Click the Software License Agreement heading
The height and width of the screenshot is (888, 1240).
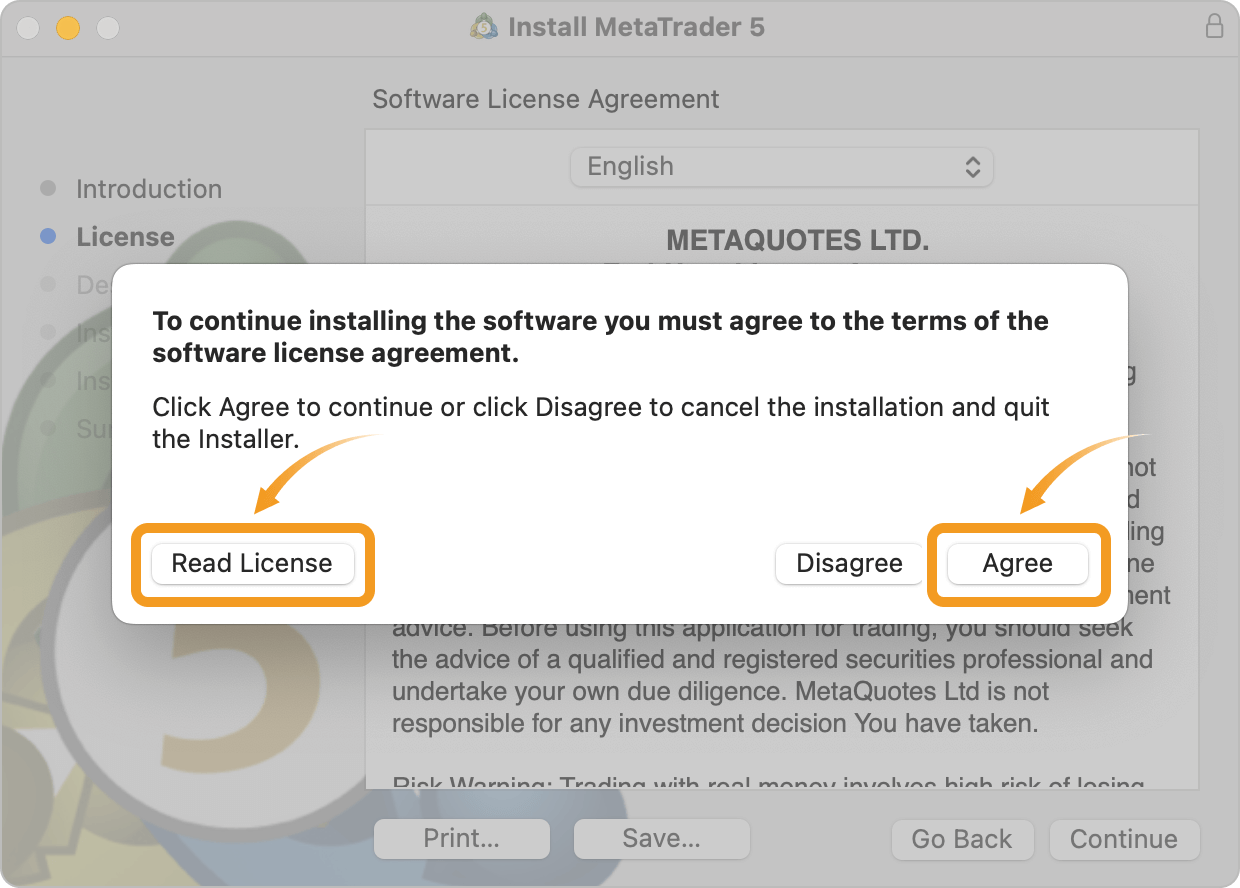tap(546, 100)
